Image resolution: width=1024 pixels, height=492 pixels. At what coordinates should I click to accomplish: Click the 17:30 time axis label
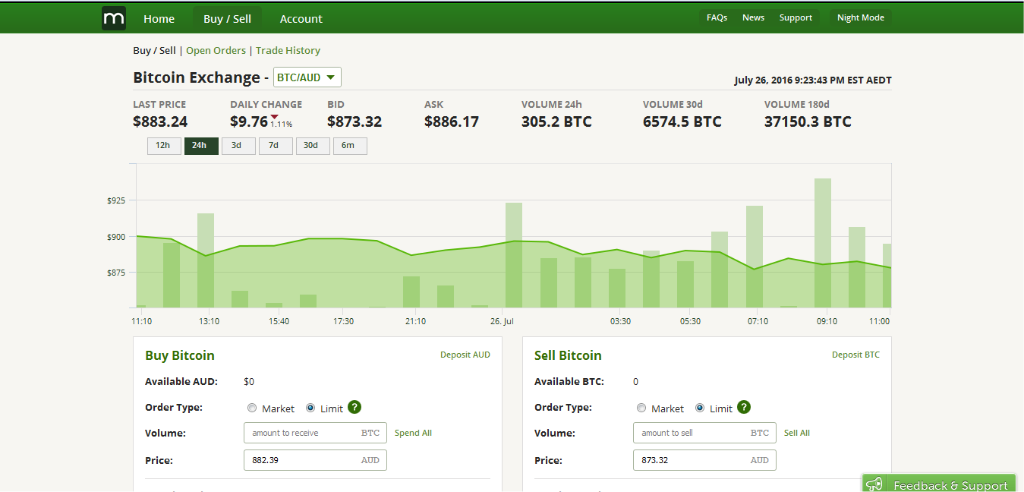click(x=344, y=321)
